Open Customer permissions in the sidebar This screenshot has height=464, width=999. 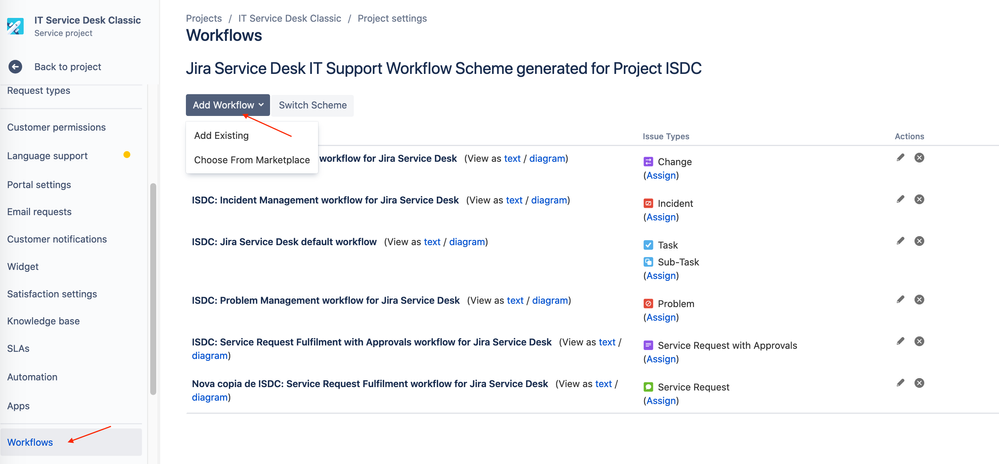(x=57, y=127)
